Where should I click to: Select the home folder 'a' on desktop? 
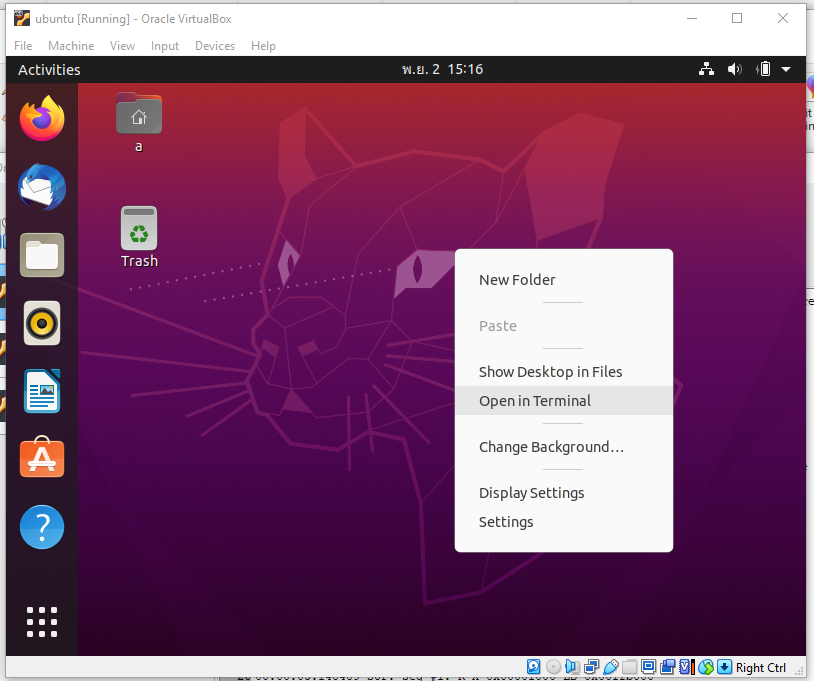(x=139, y=115)
